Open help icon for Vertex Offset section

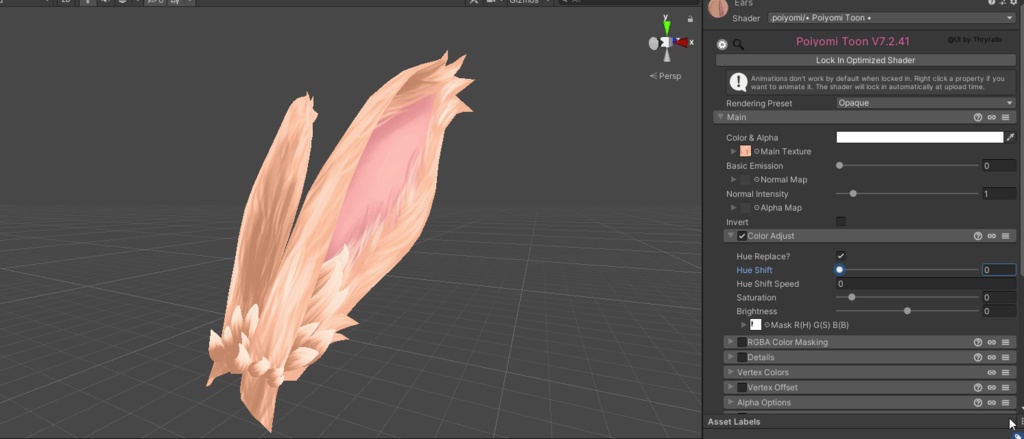tap(978, 387)
